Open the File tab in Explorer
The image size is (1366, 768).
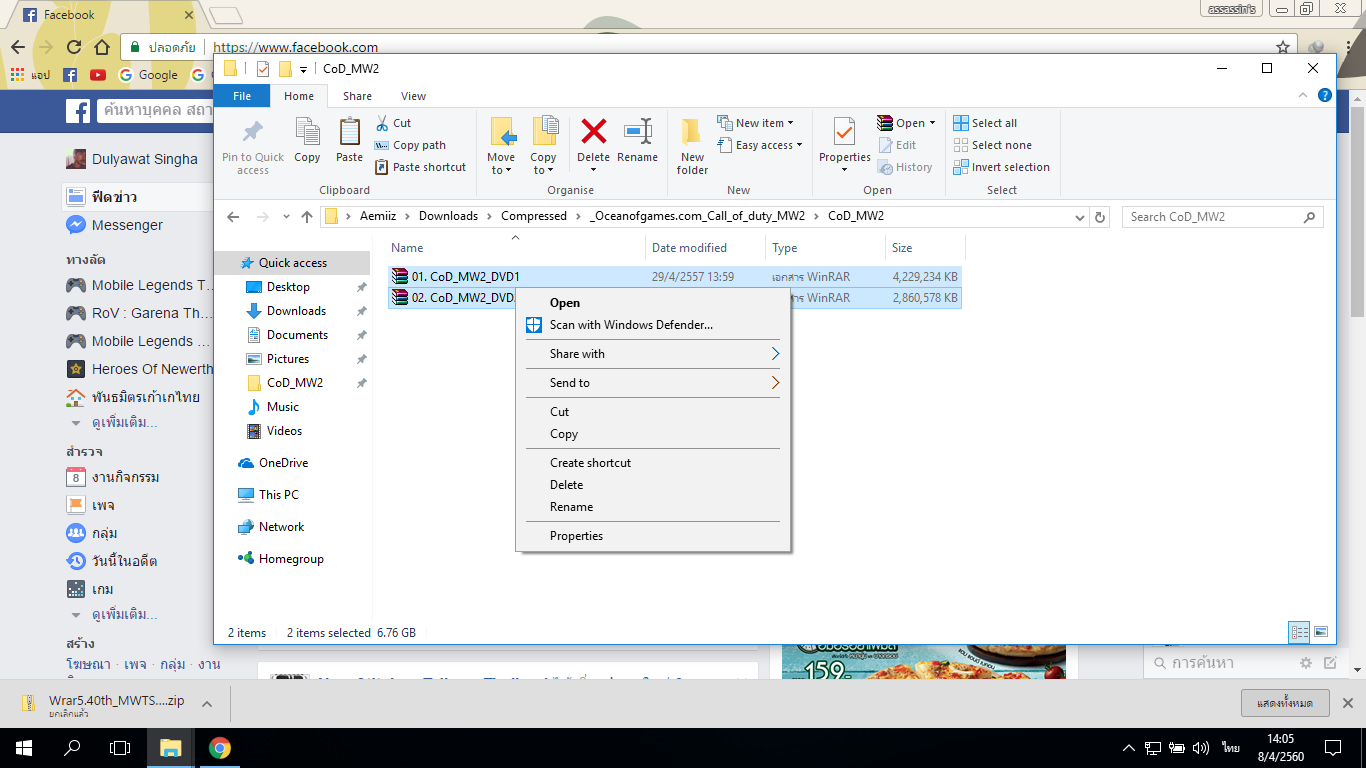(x=242, y=96)
